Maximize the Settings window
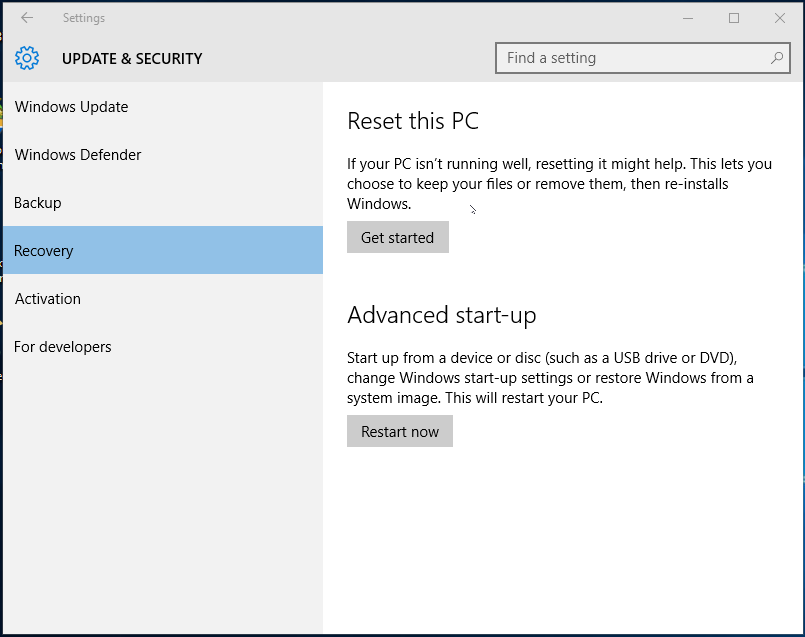The height and width of the screenshot is (637, 805). click(x=734, y=18)
